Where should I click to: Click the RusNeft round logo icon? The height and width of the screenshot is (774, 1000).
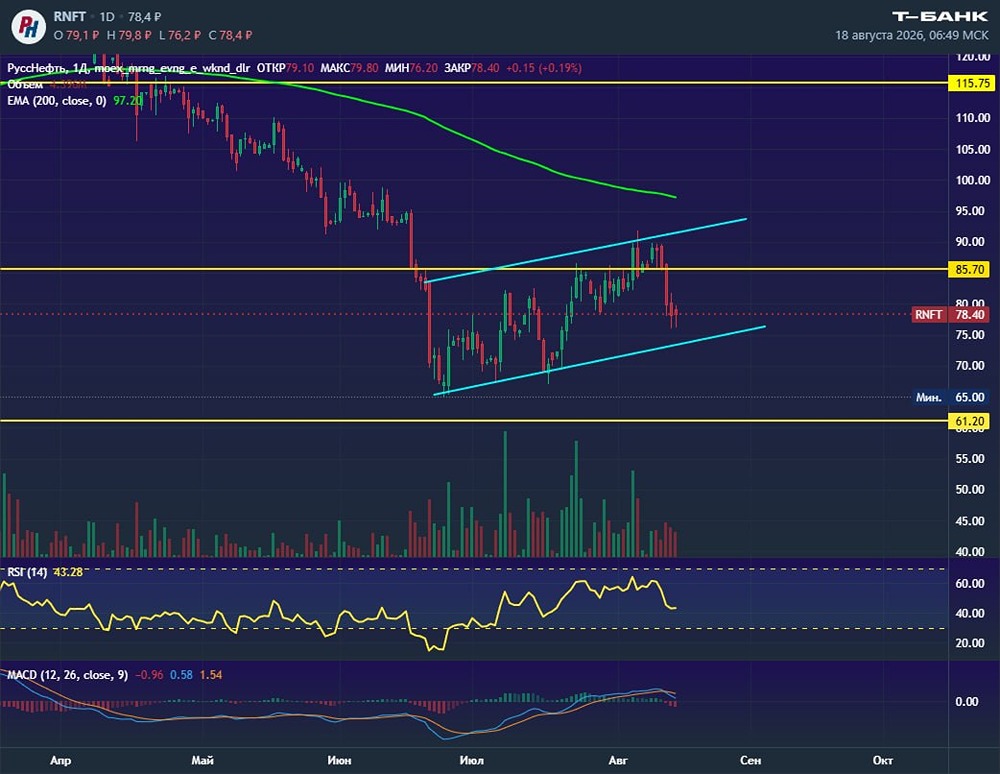point(28,27)
